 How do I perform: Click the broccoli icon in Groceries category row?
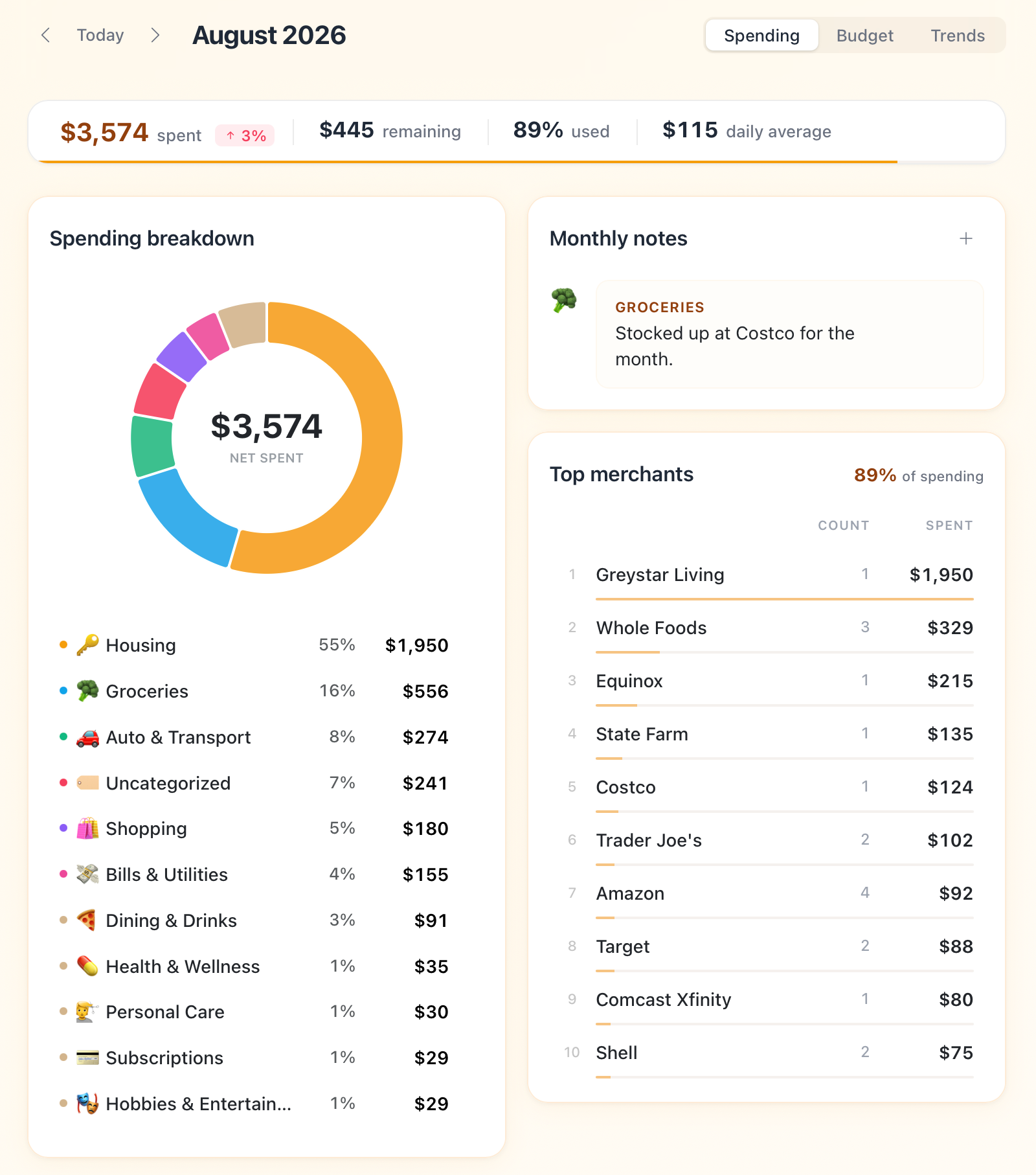coord(87,691)
